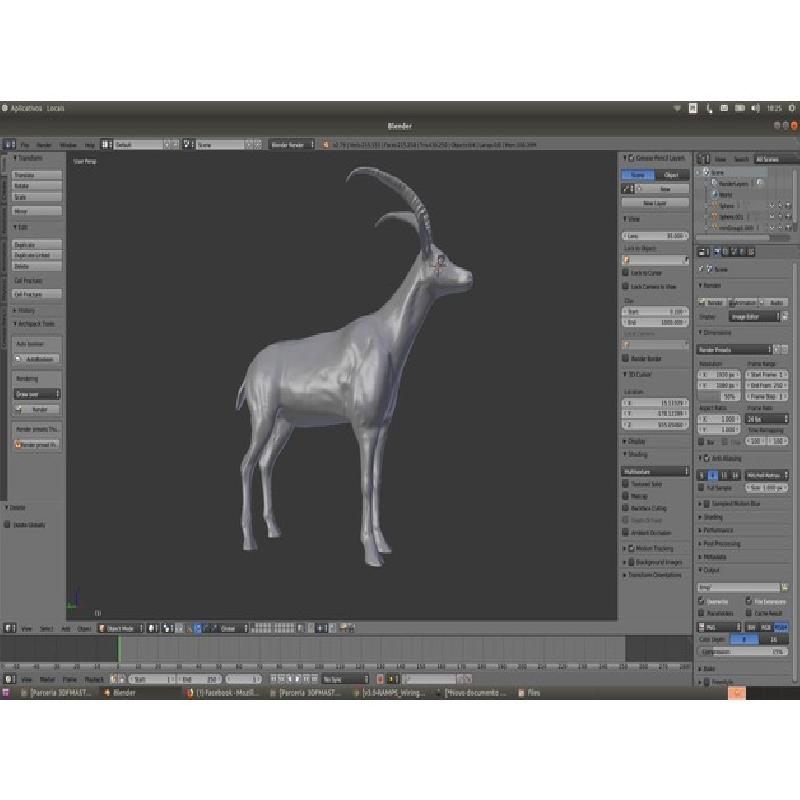Click the Translate button
The width and height of the screenshot is (800, 800).
coord(37,174)
